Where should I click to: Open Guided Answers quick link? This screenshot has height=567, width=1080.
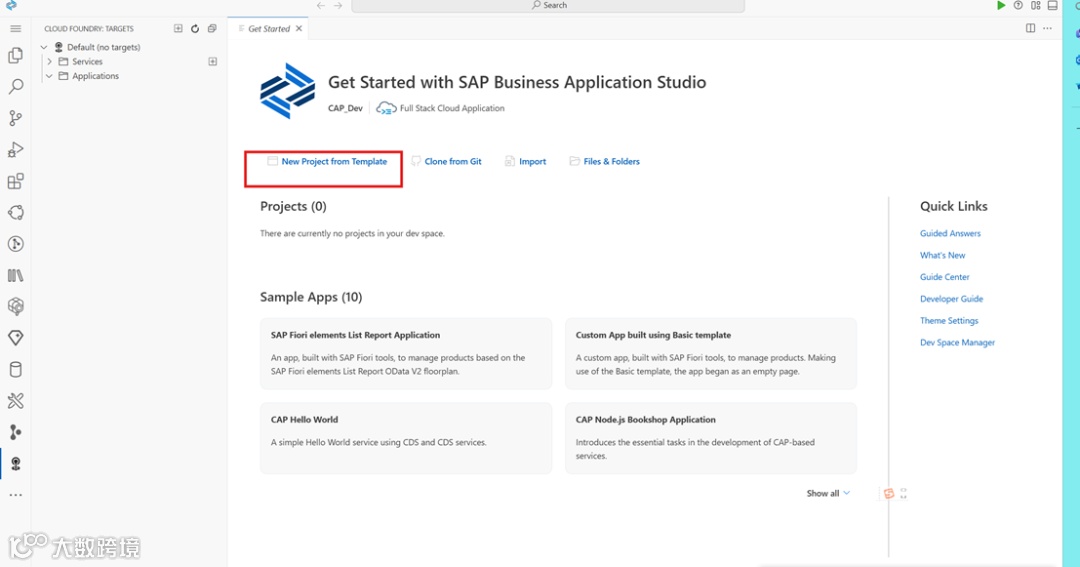click(950, 234)
